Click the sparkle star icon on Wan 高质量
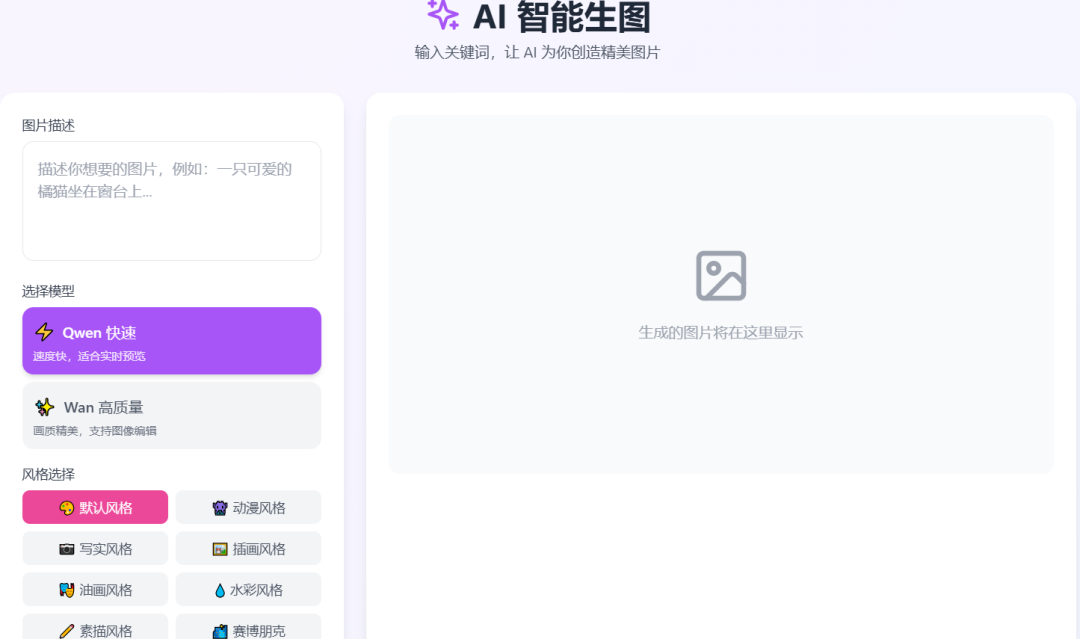The height and width of the screenshot is (639, 1080). click(x=45, y=407)
